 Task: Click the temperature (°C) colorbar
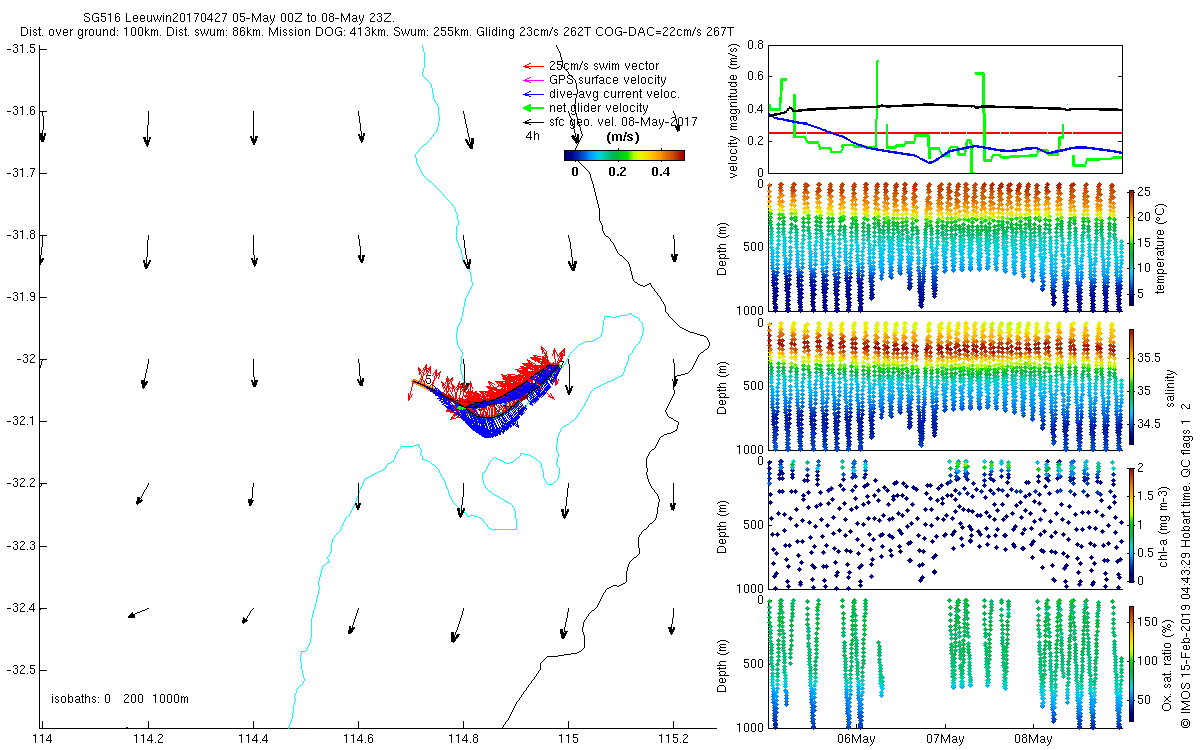click(1131, 247)
